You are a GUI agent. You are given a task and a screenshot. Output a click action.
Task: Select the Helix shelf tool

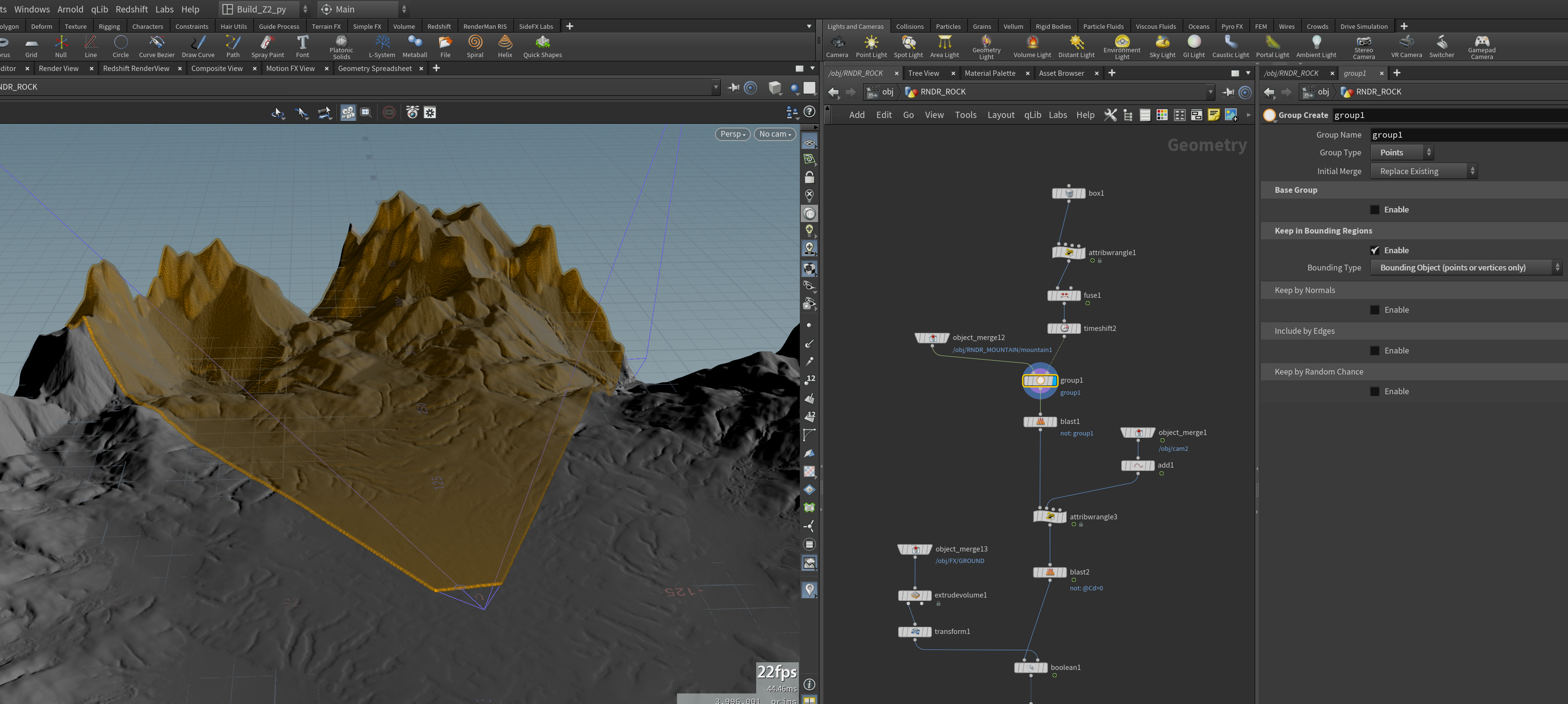click(505, 46)
